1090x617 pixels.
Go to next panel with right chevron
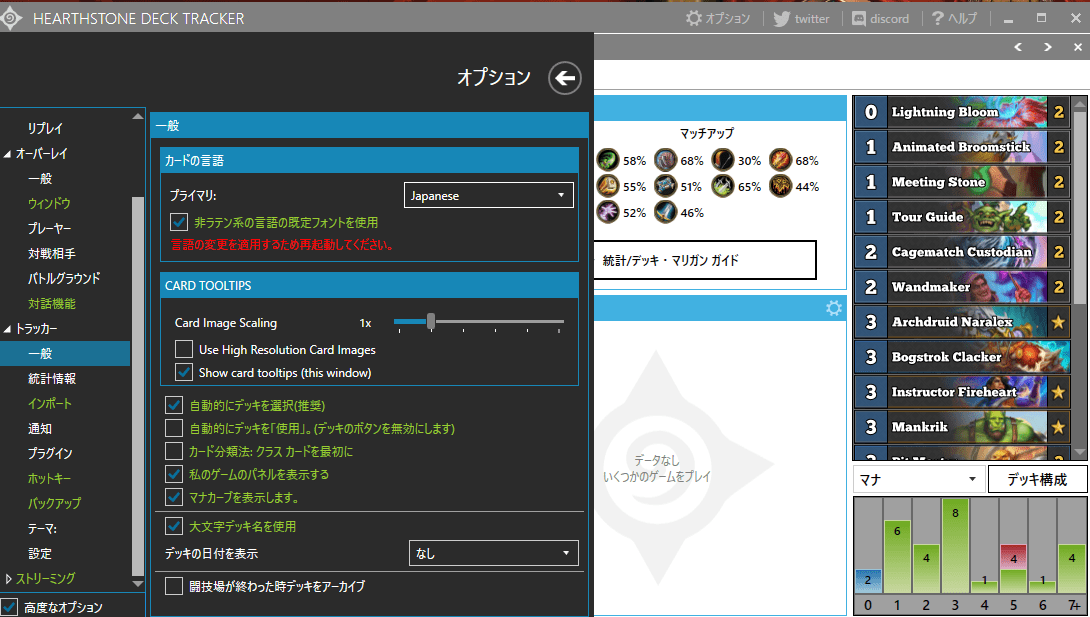coord(1048,47)
